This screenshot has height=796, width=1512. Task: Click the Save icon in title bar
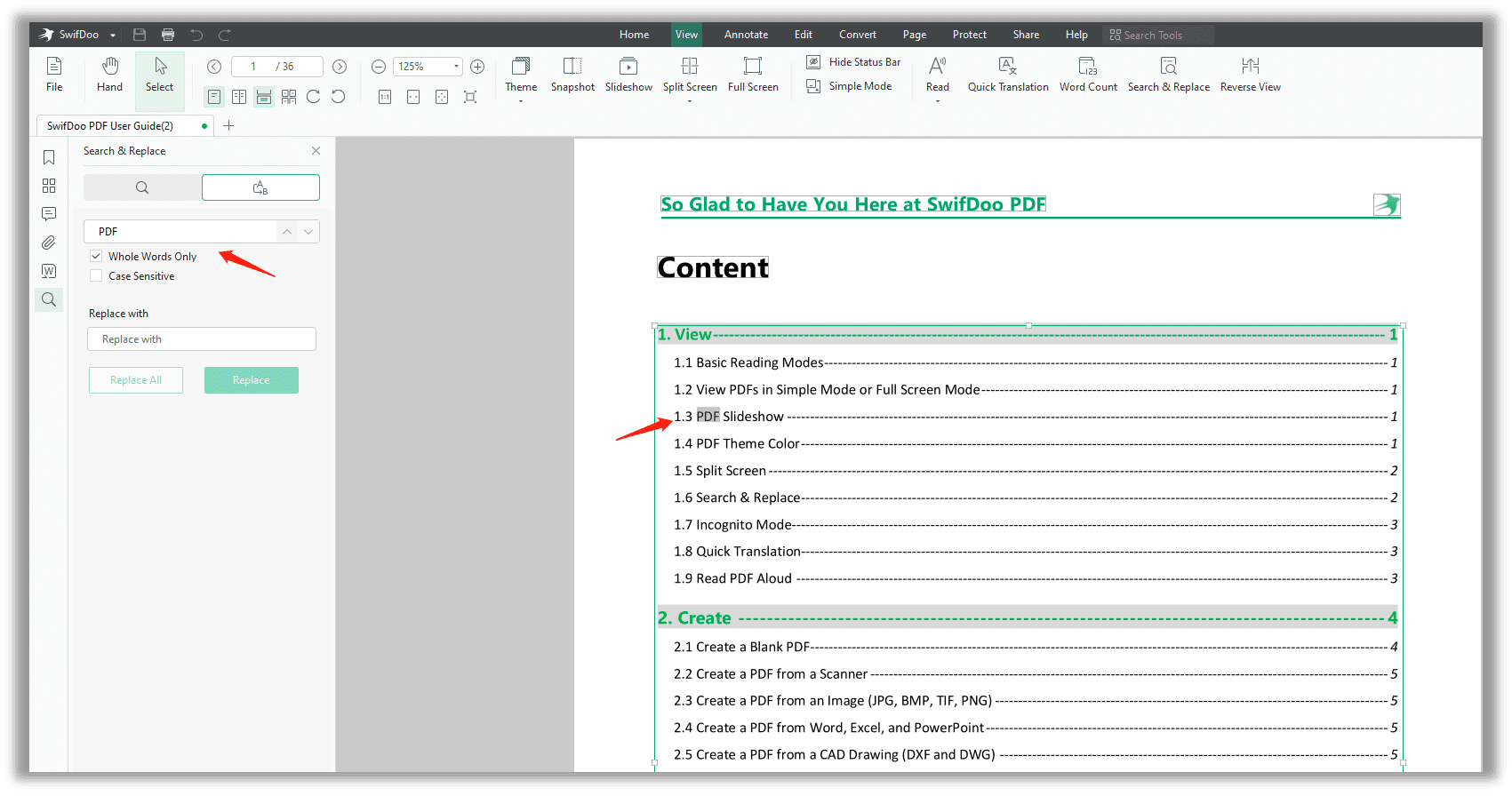[x=140, y=35]
